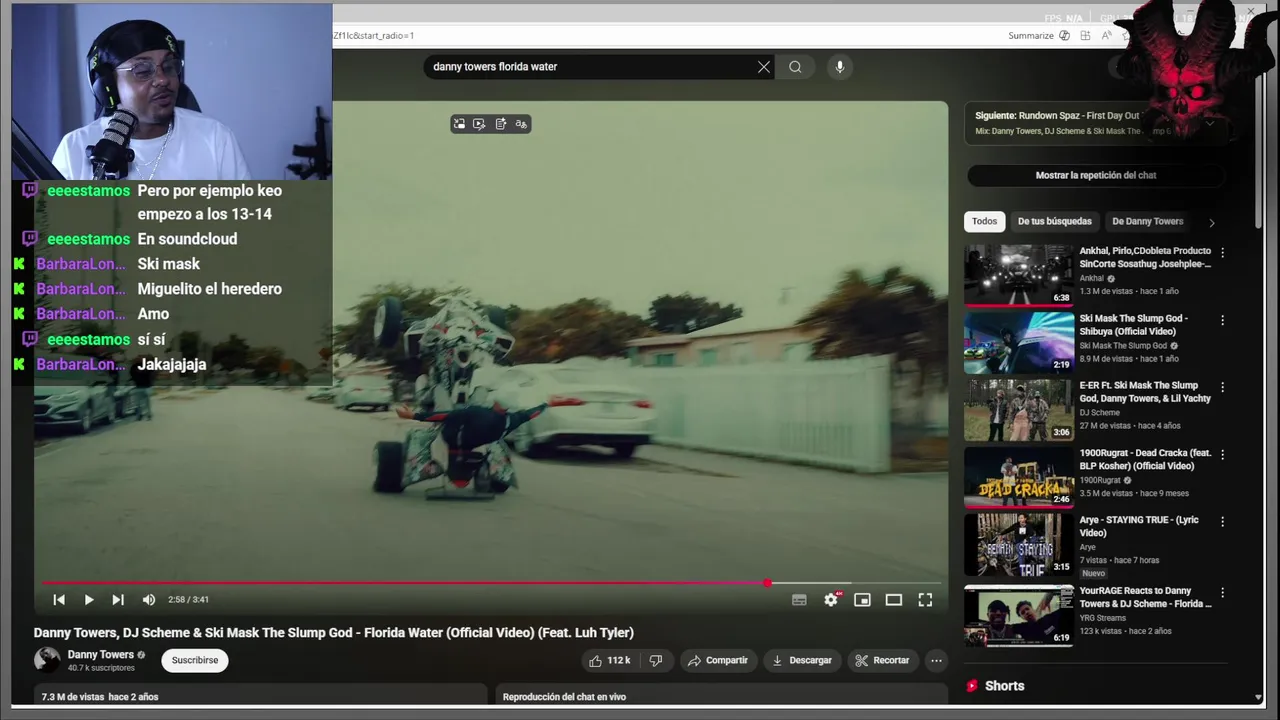
Task: Open options menu for Dead Cracka video
Action: pyautogui.click(x=1222, y=454)
